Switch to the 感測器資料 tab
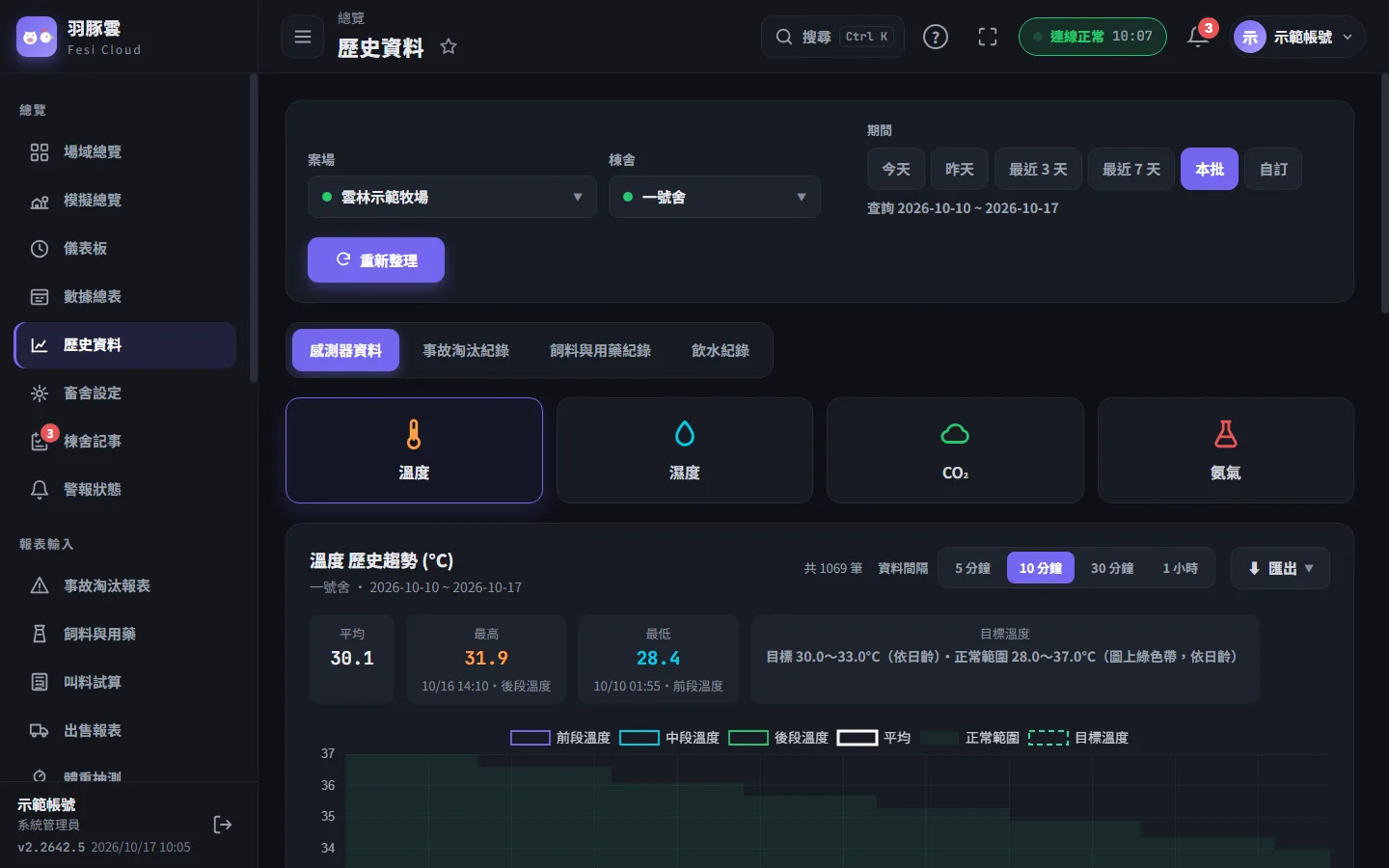 (345, 351)
